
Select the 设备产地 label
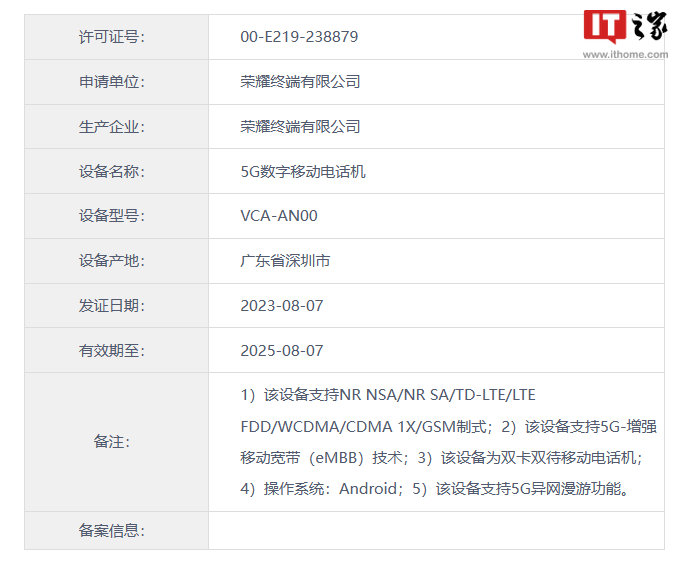click(x=112, y=261)
